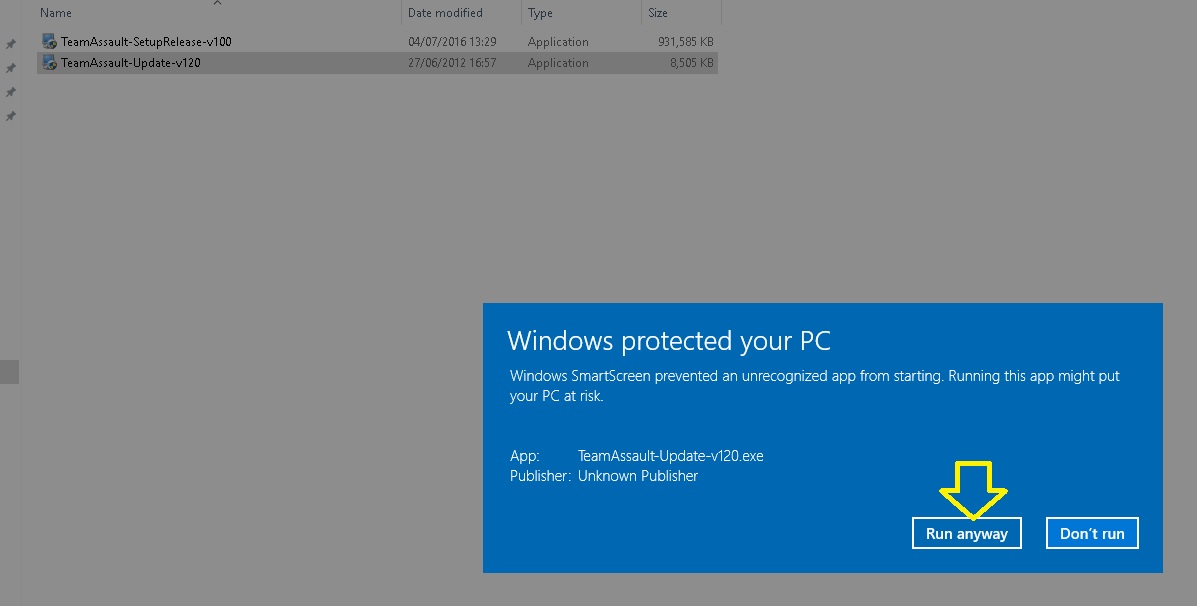
Task: Click size value 931,585 KB
Action: tap(686, 41)
